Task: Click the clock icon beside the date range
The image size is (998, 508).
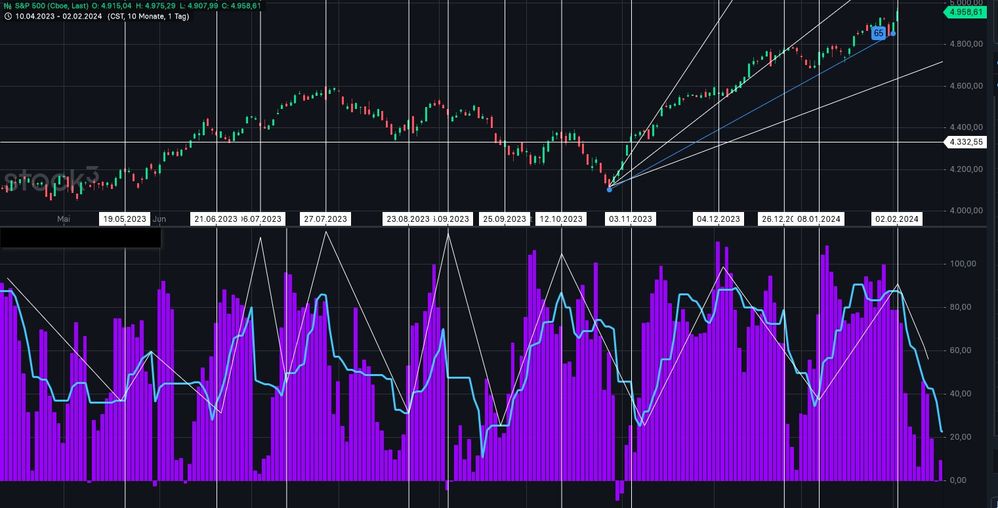Action: [x=7, y=17]
